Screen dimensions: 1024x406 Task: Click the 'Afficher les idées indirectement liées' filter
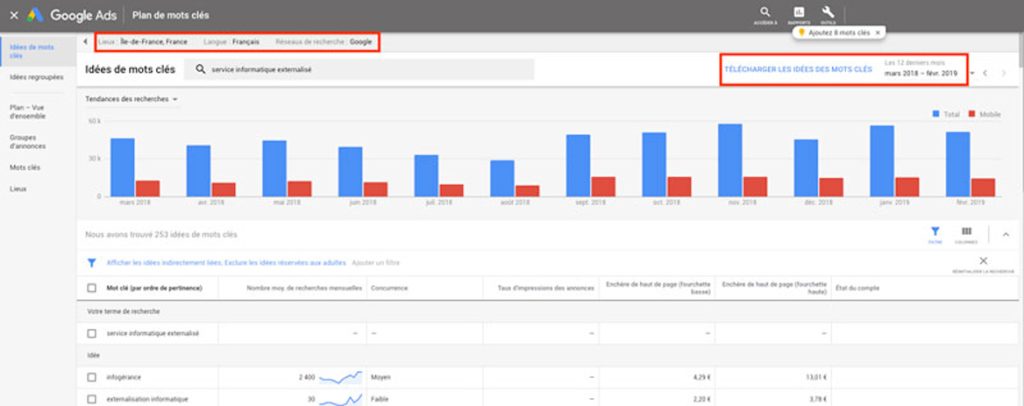coord(165,263)
